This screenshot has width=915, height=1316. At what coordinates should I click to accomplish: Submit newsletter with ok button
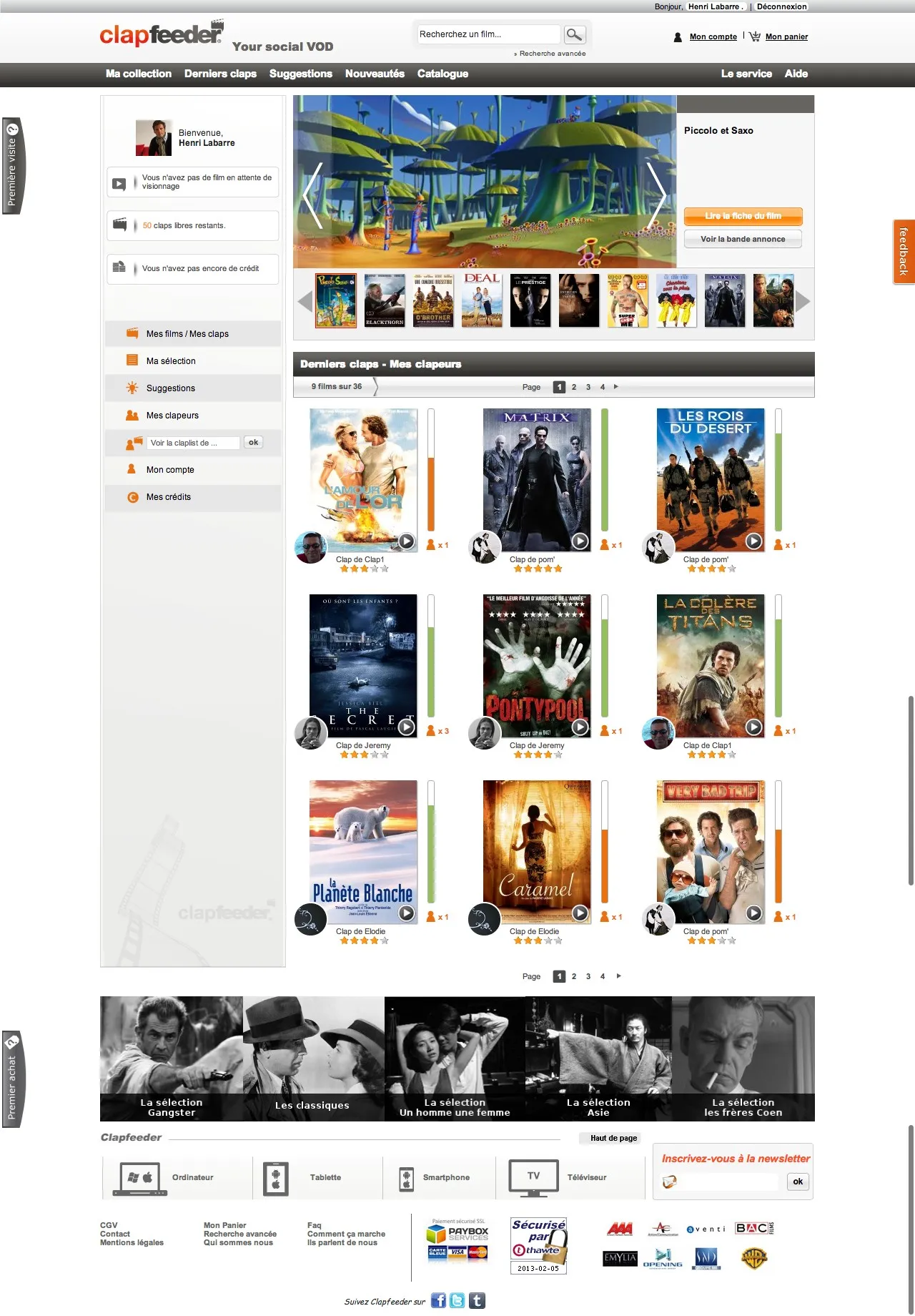(x=798, y=1182)
